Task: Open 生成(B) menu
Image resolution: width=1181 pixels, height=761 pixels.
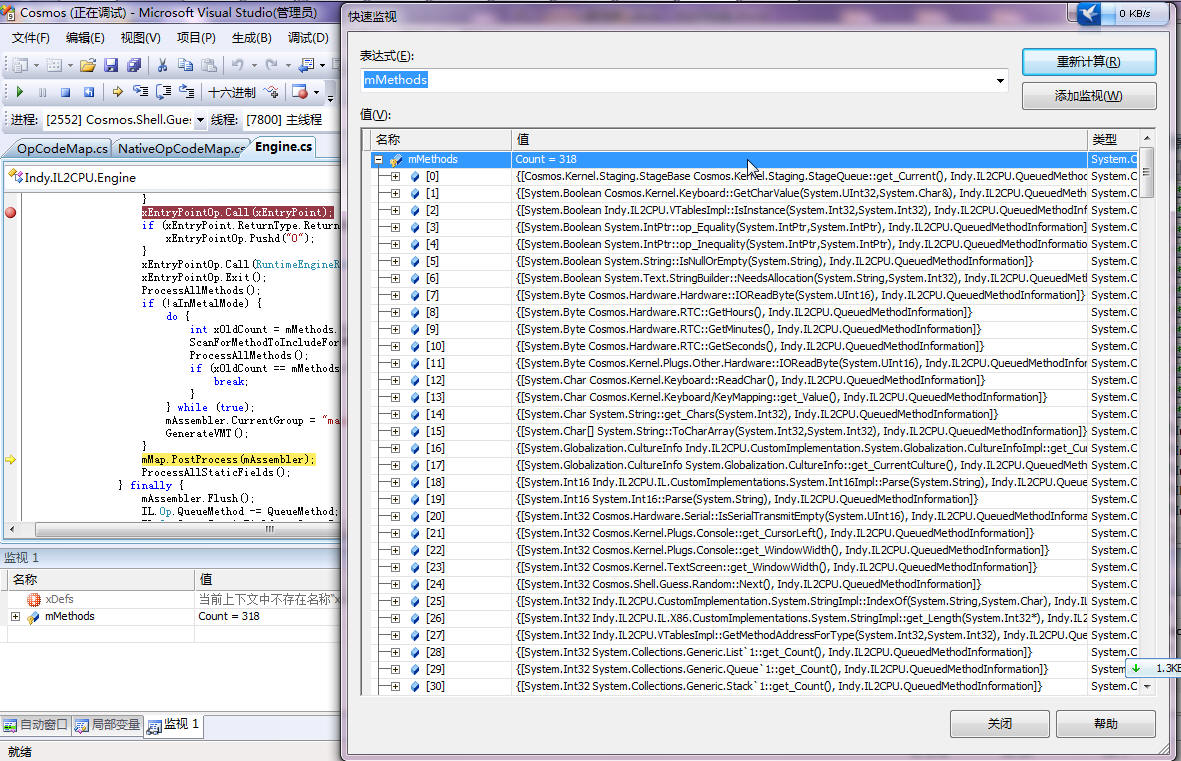Action: coord(252,38)
